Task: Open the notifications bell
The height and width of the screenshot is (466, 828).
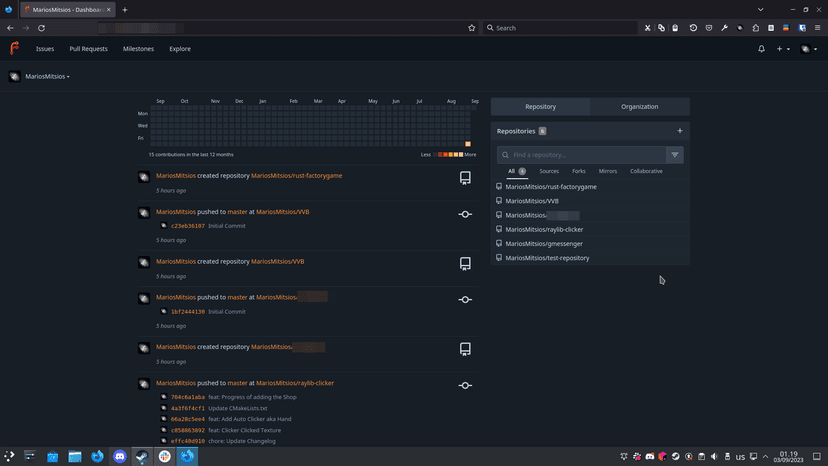Action: tap(761, 48)
